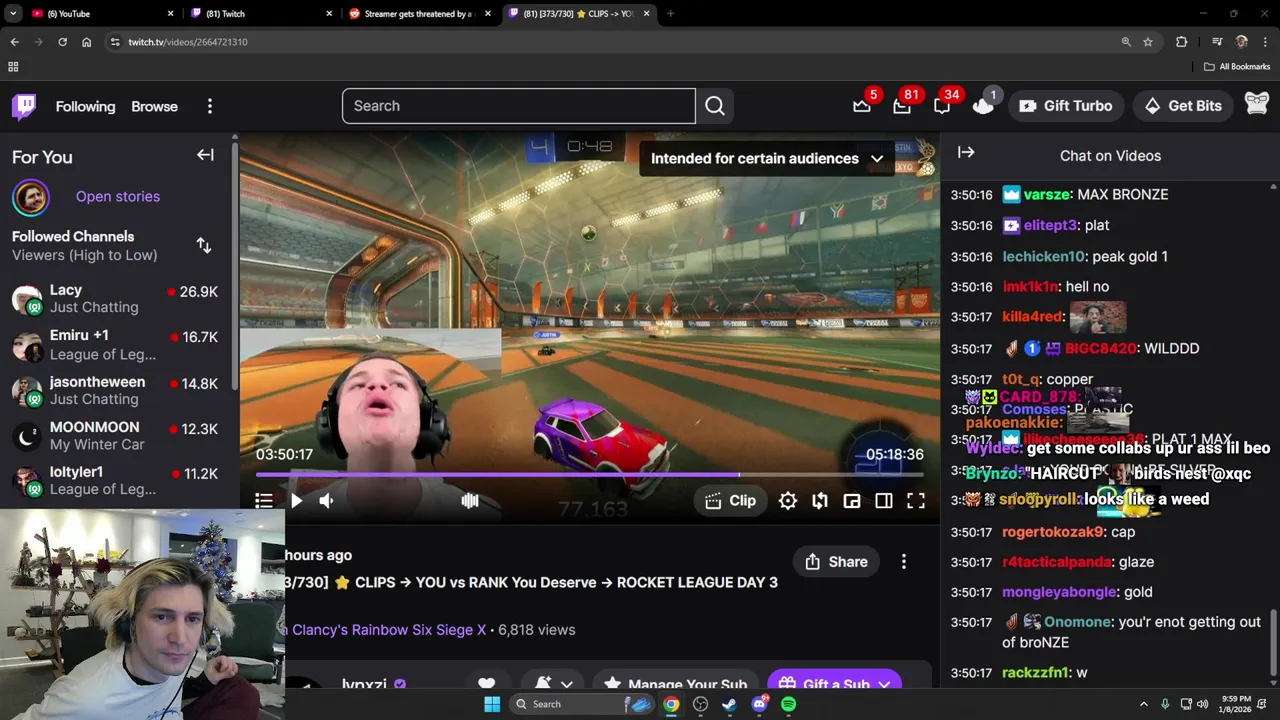Focus the Twitch Search field
The height and width of the screenshot is (720, 1280).
519,106
